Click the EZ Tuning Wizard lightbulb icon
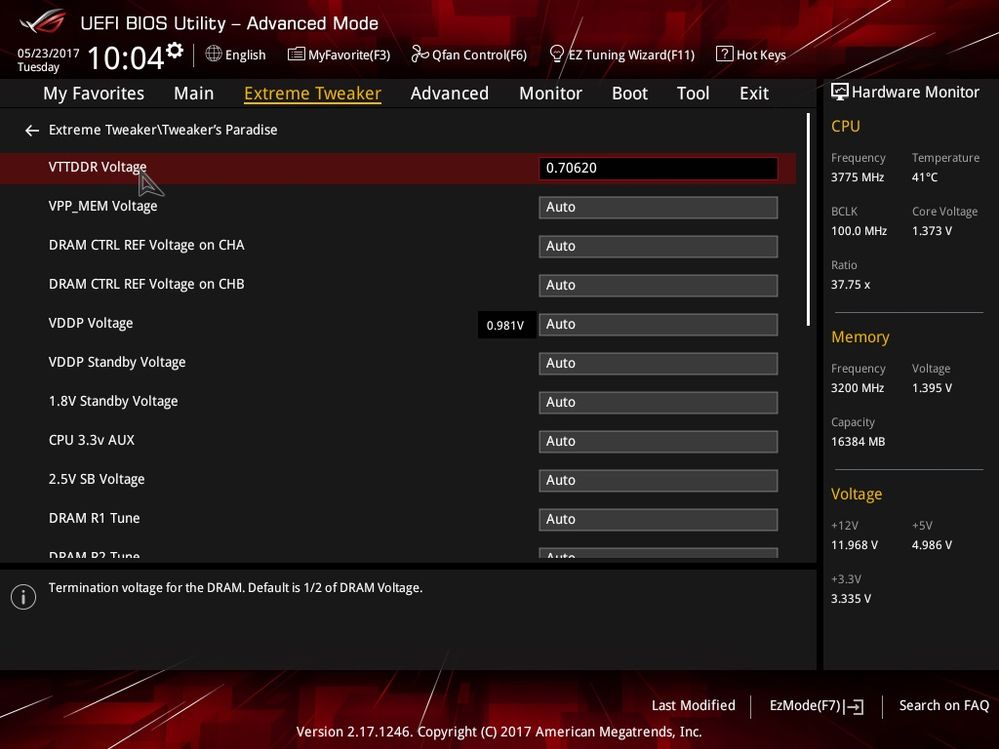The width and height of the screenshot is (999, 749). (556, 54)
